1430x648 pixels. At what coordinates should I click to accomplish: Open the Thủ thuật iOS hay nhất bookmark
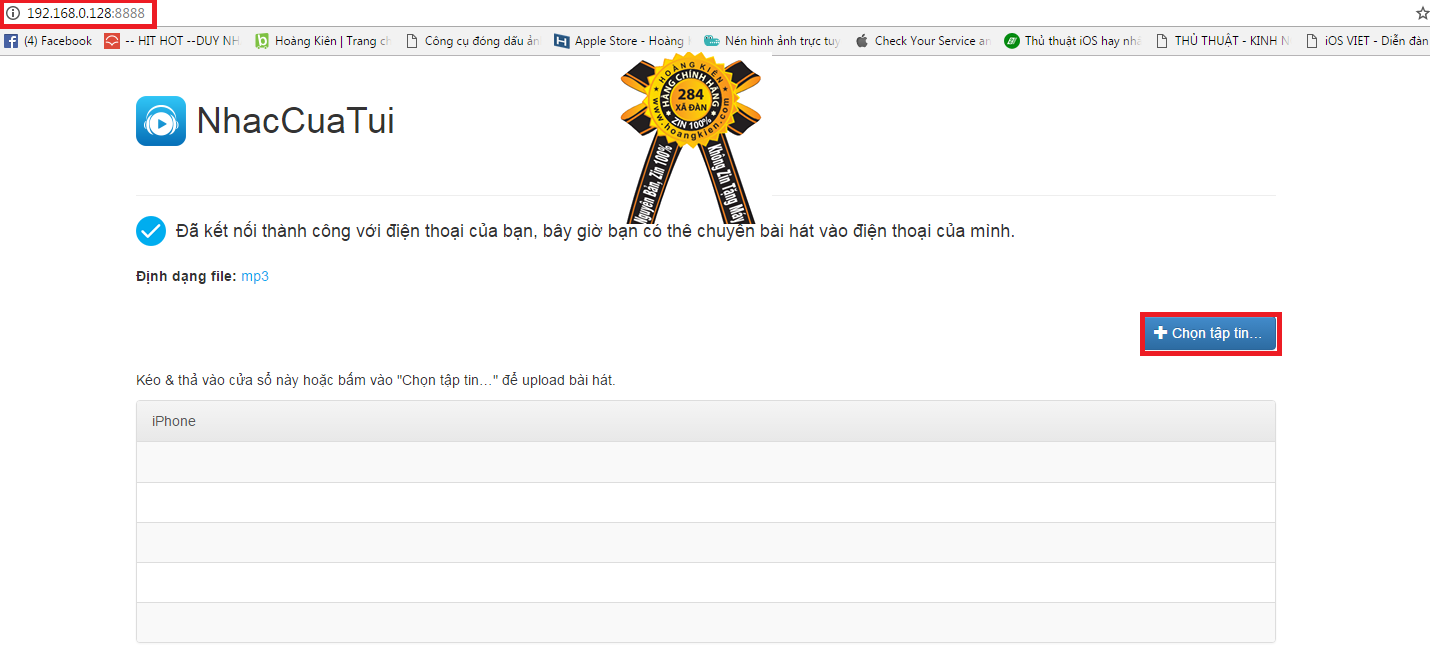(1072, 41)
